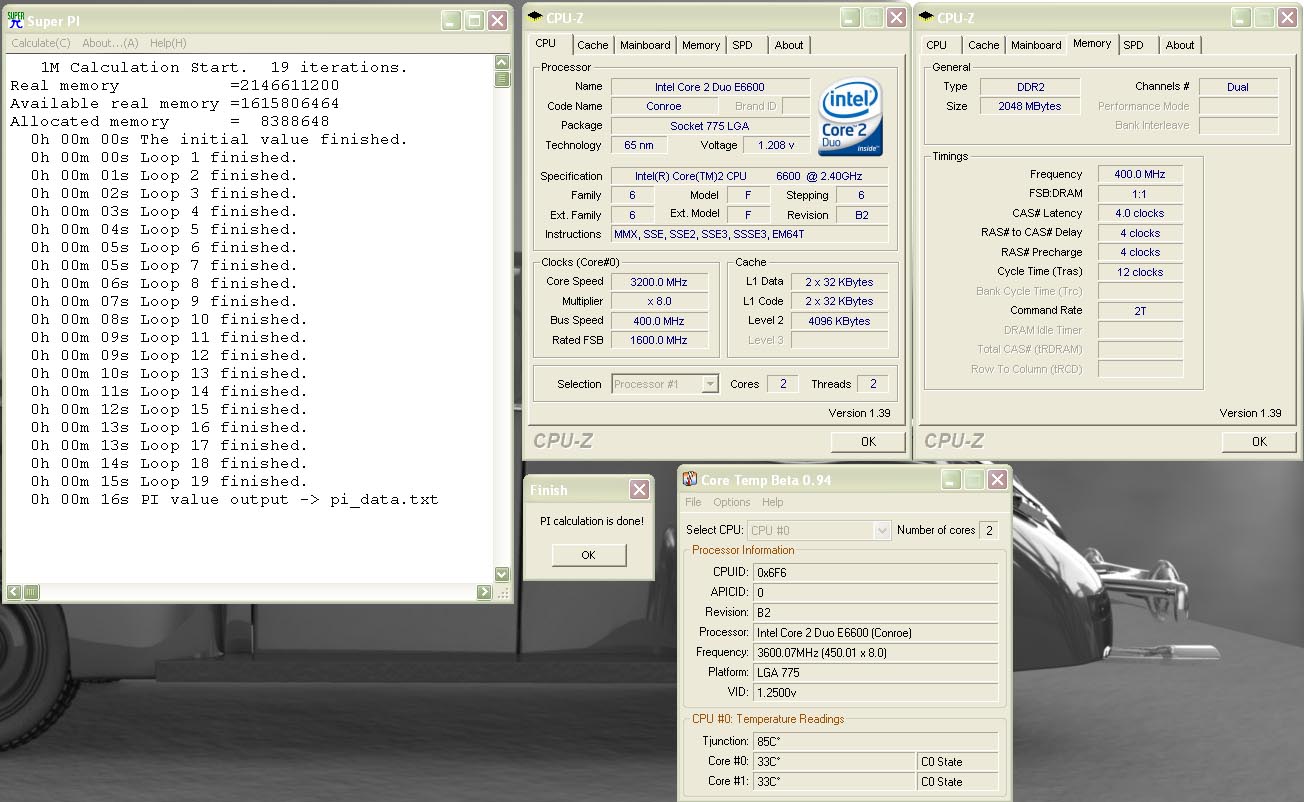Screen dimensions: 1304x802
Task: Close the left CPU-Z window
Action: click(896, 18)
